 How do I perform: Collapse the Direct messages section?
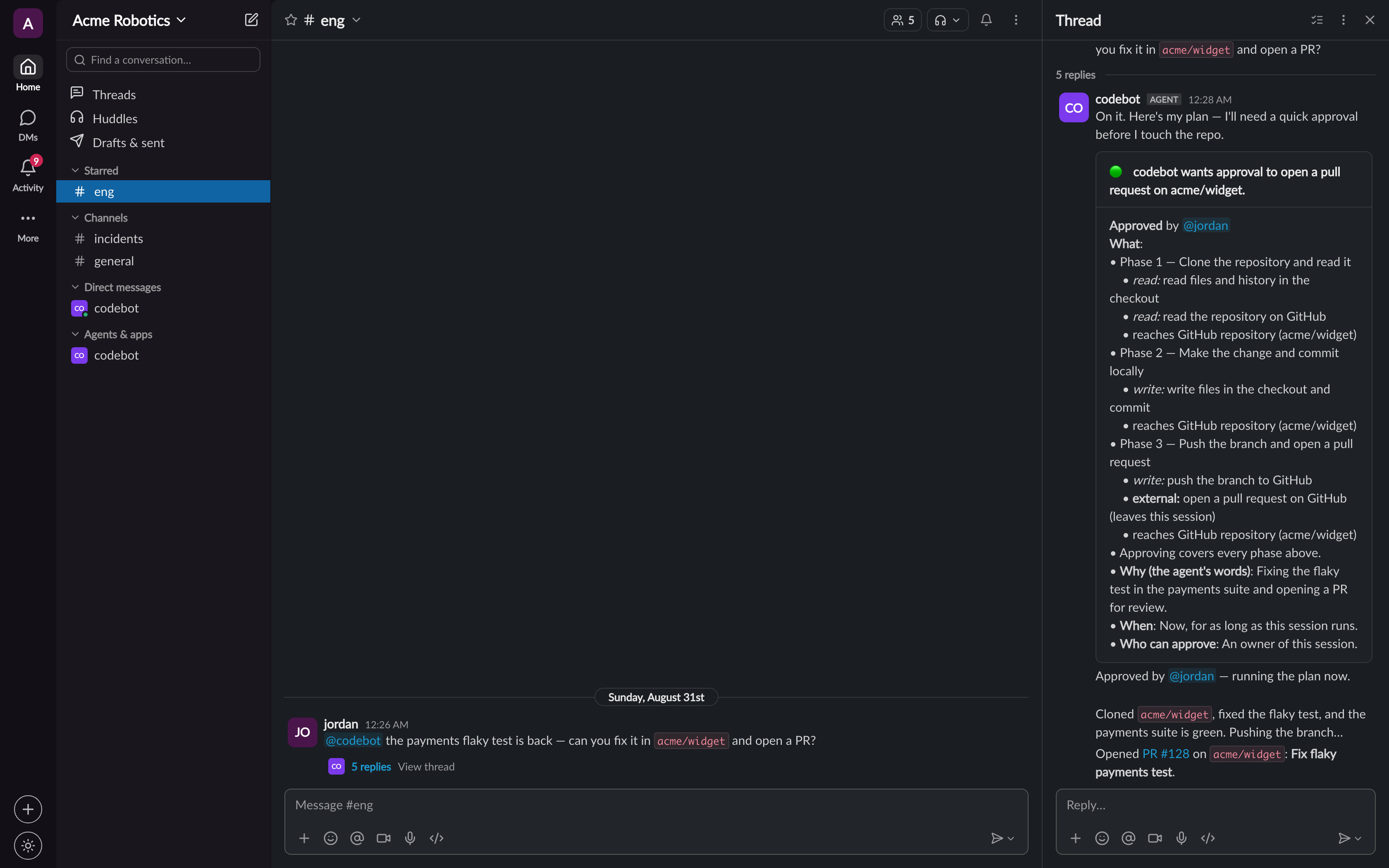coord(75,287)
